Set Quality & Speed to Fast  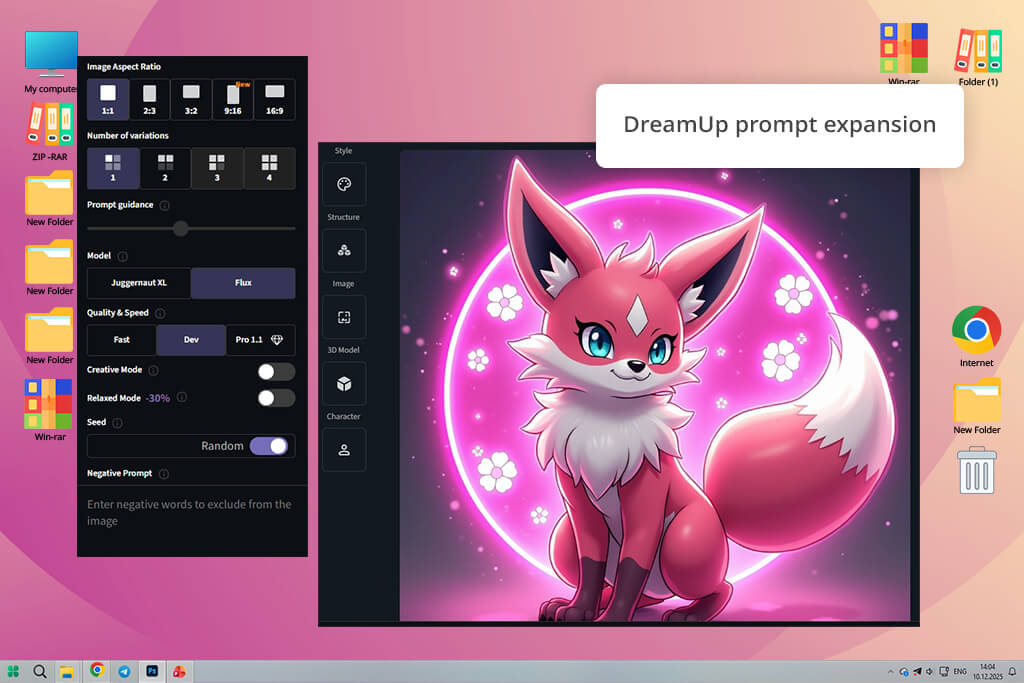click(x=121, y=340)
